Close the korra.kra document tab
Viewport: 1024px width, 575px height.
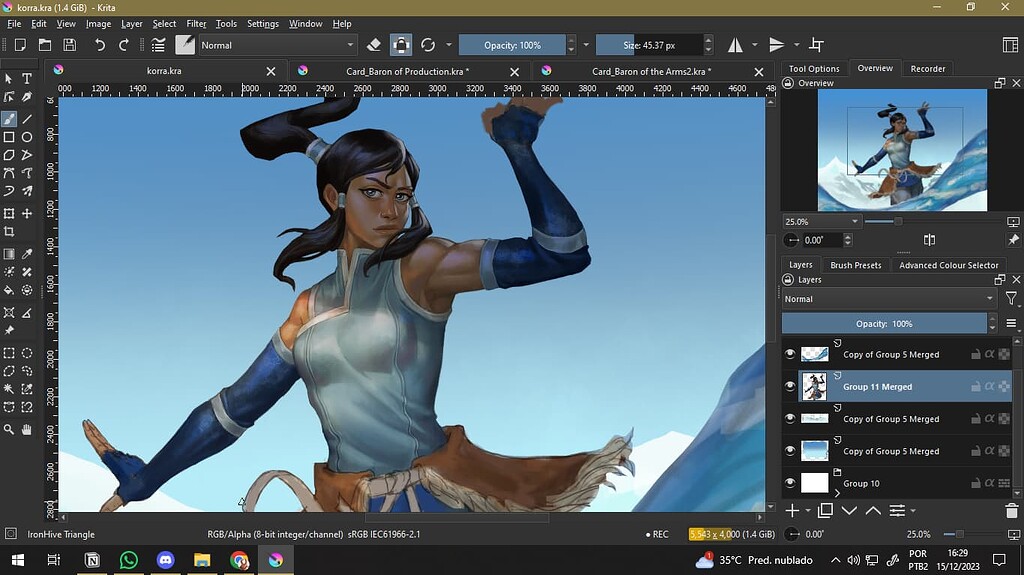(x=271, y=71)
